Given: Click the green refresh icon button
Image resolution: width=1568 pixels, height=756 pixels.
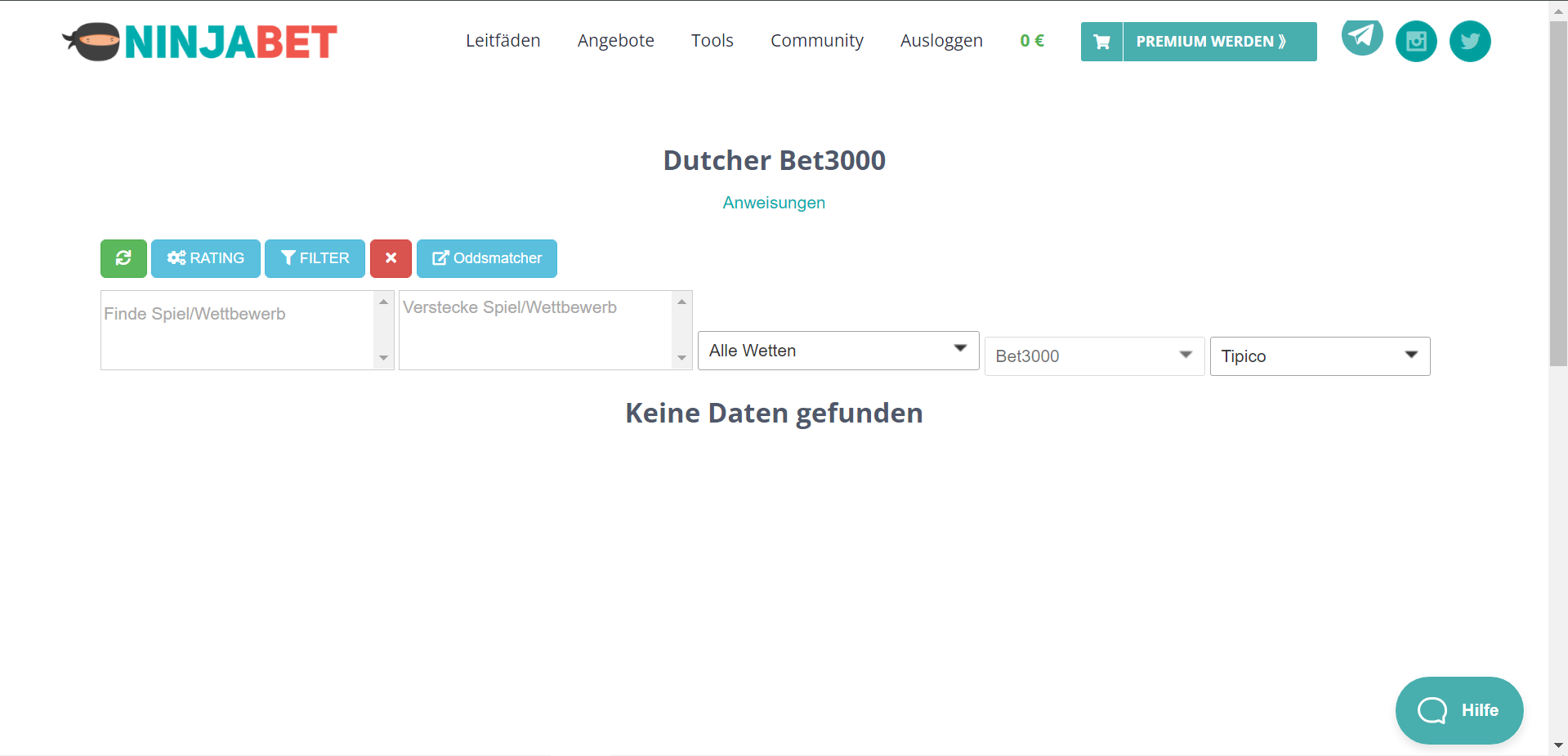Looking at the screenshot, I should tap(123, 258).
